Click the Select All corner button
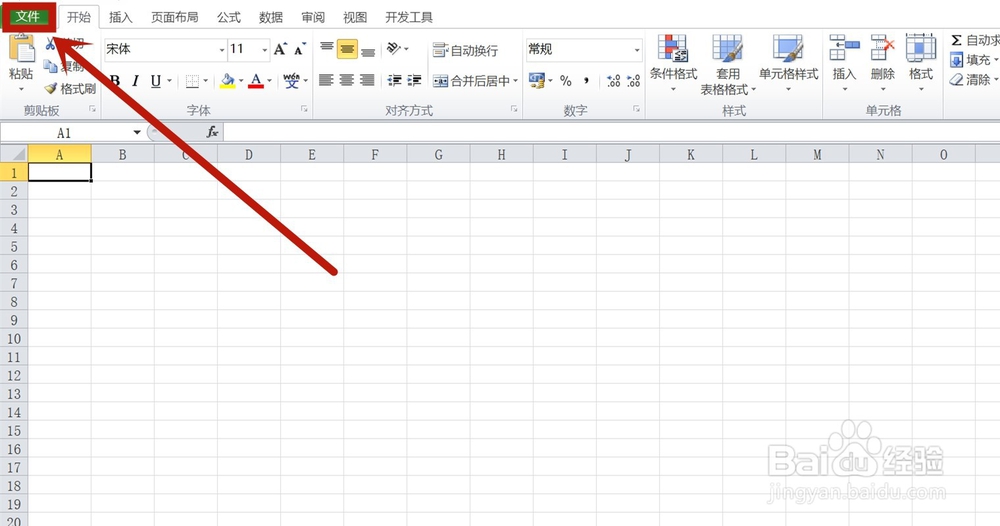The width and height of the screenshot is (1000, 526). coord(14,154)
